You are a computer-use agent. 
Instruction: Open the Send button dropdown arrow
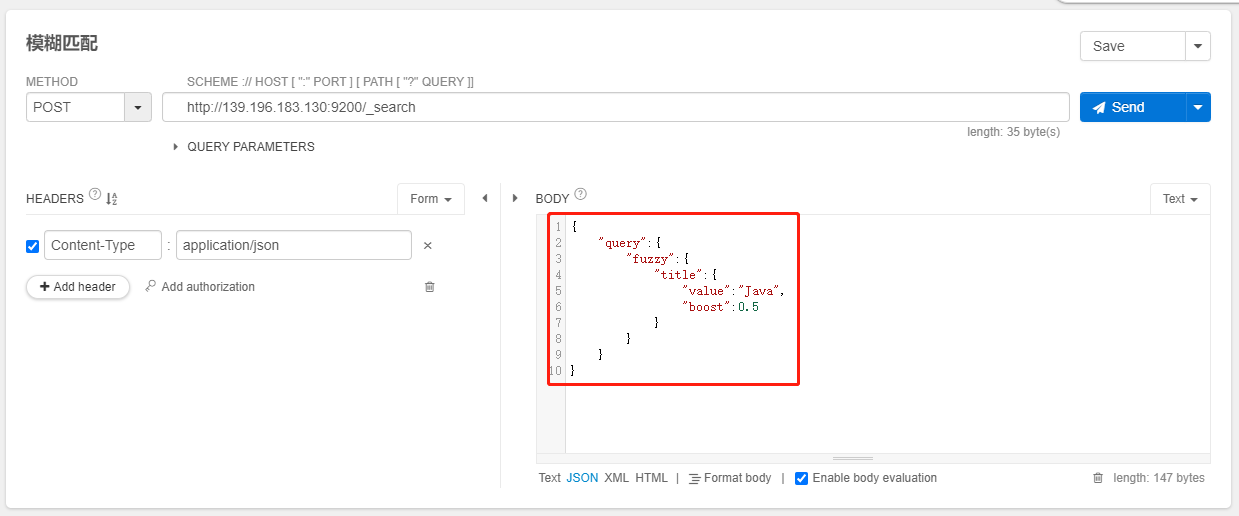[x=1198, y=107]
